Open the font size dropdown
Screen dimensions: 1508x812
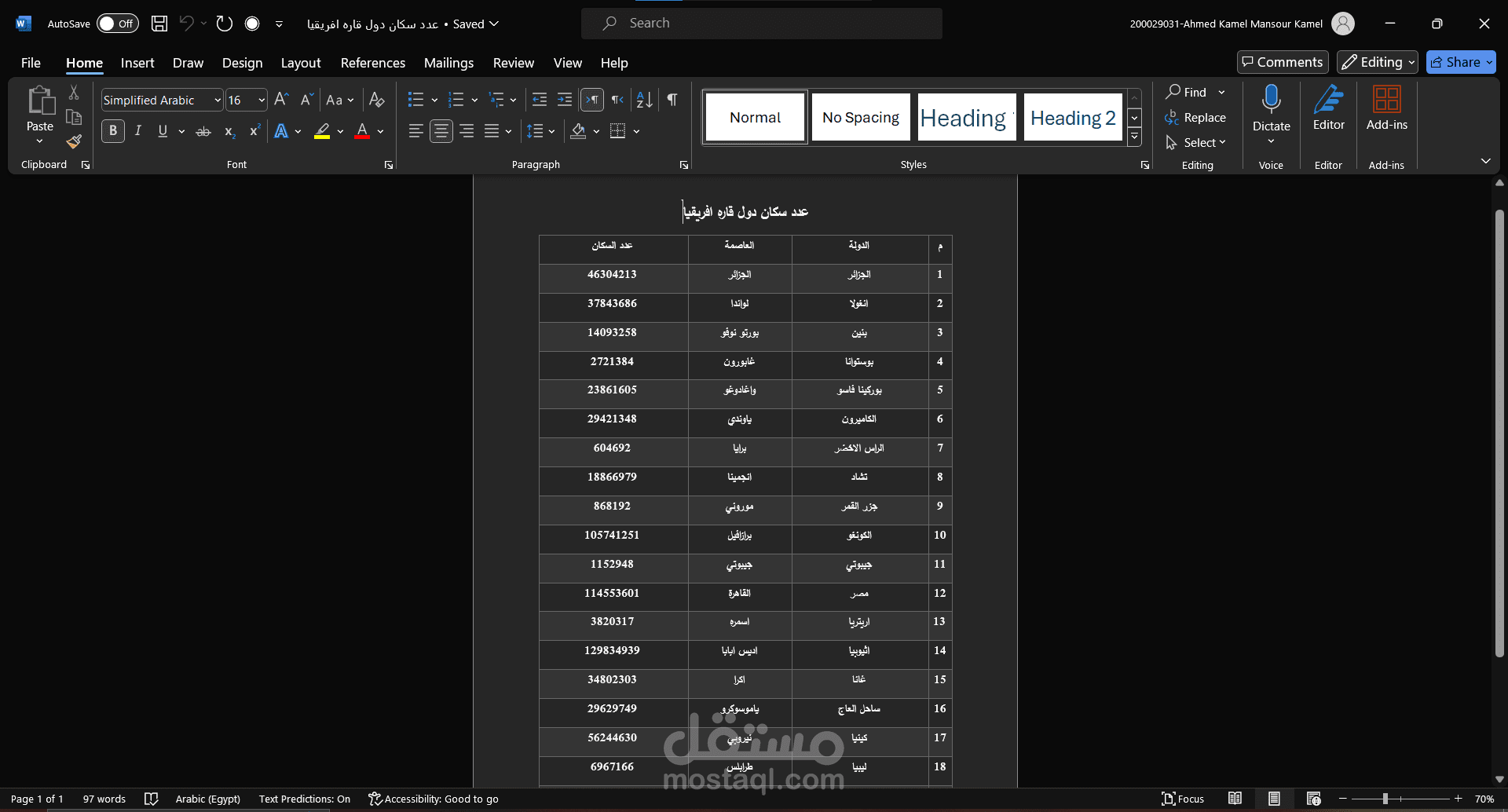[x=262, y=101]
